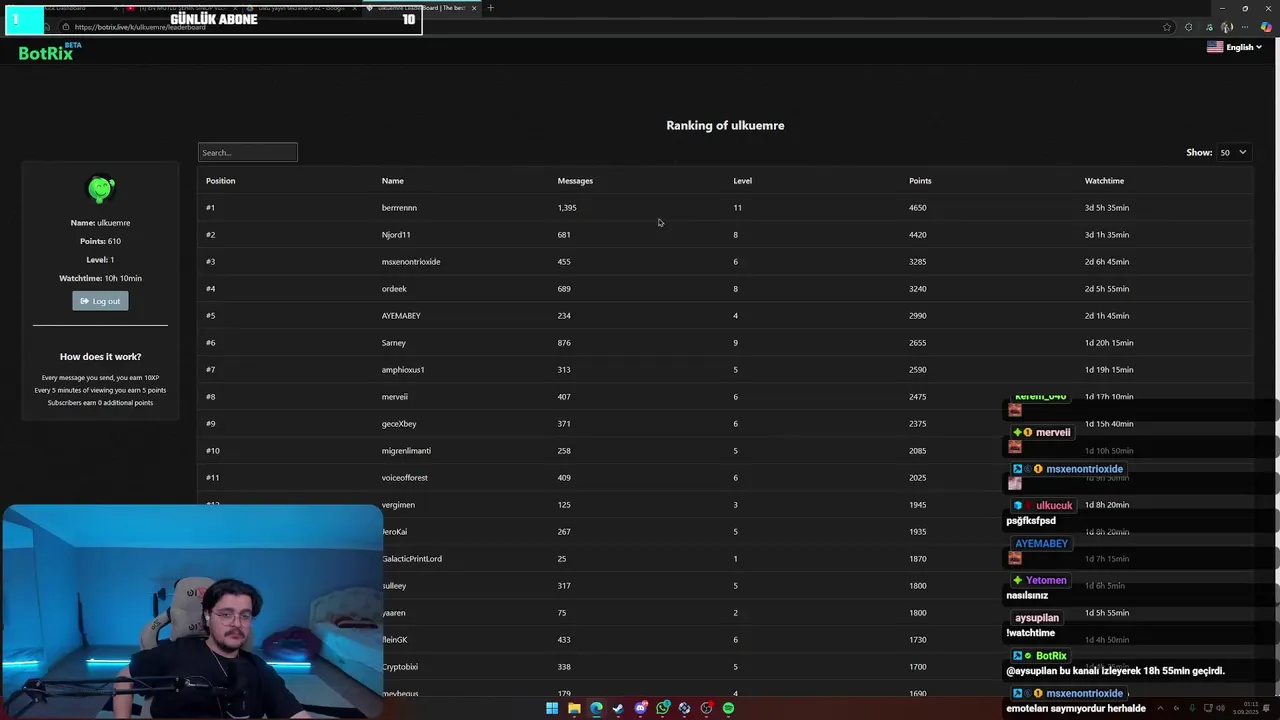Open the Copilot icon in browser toolbar
The image size is (1280, 720).
(1266, 27)
